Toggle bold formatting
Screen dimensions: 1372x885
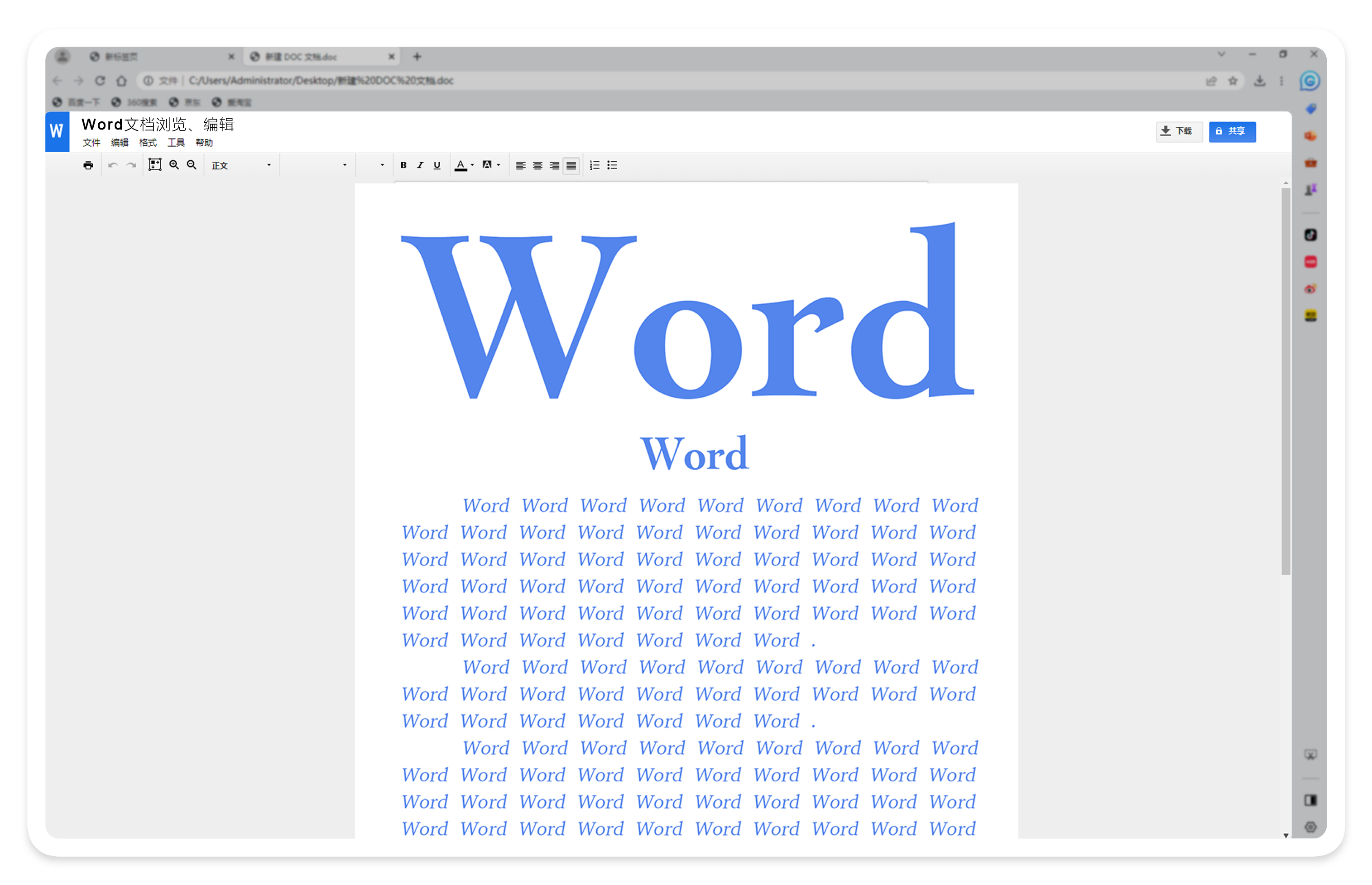coord(403,165)
